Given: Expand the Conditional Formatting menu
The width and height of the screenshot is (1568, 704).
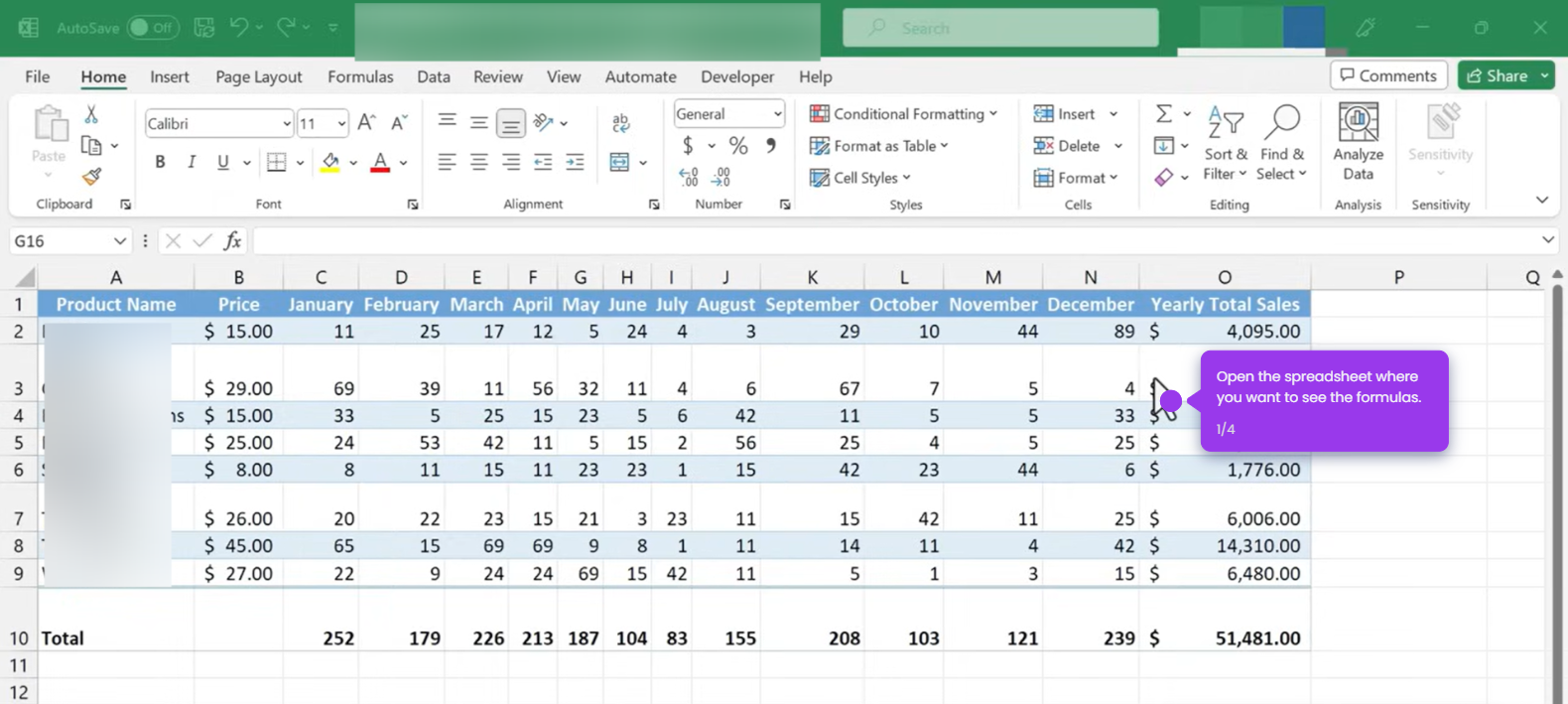Looking at the screenshot, I should click(x=904, y=114).
